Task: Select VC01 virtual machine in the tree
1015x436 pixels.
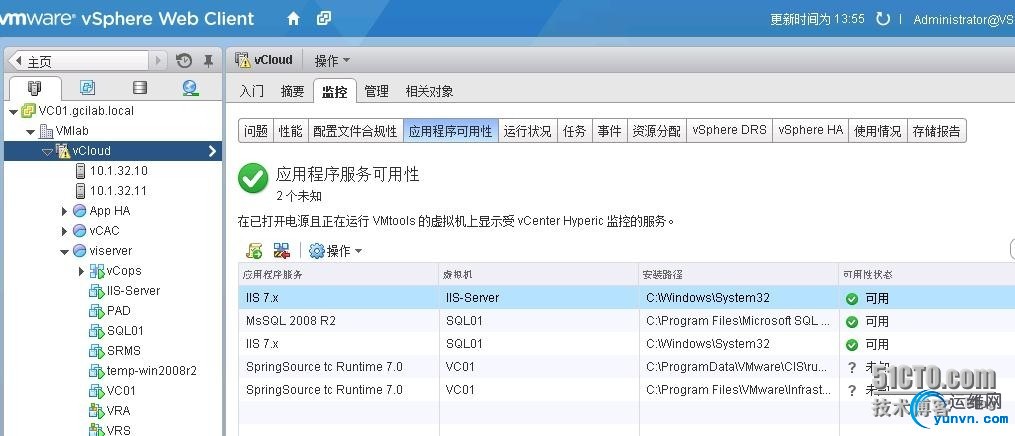Action: pos(121,391)
